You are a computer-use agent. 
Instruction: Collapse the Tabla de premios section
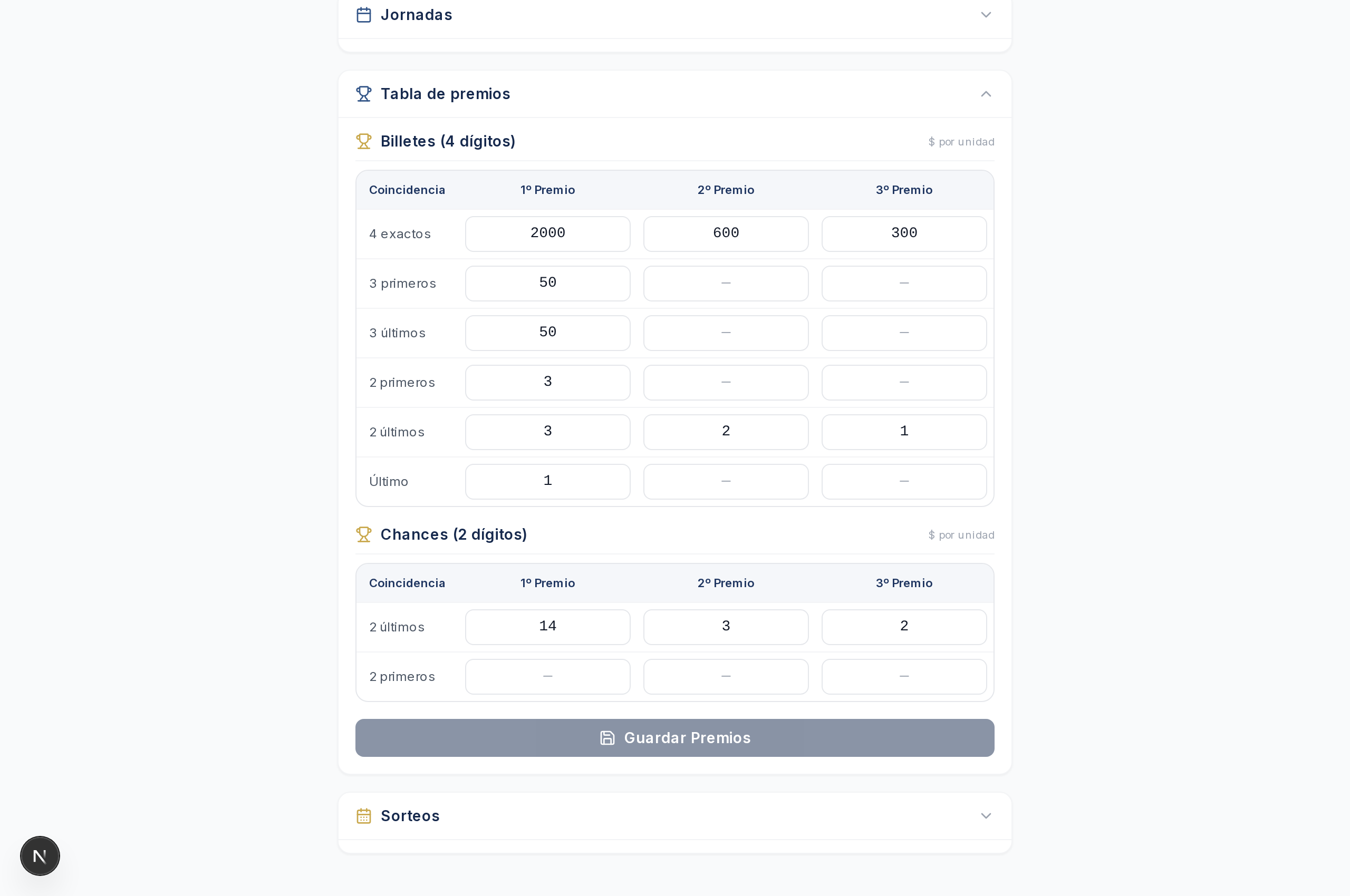(986, 94)
